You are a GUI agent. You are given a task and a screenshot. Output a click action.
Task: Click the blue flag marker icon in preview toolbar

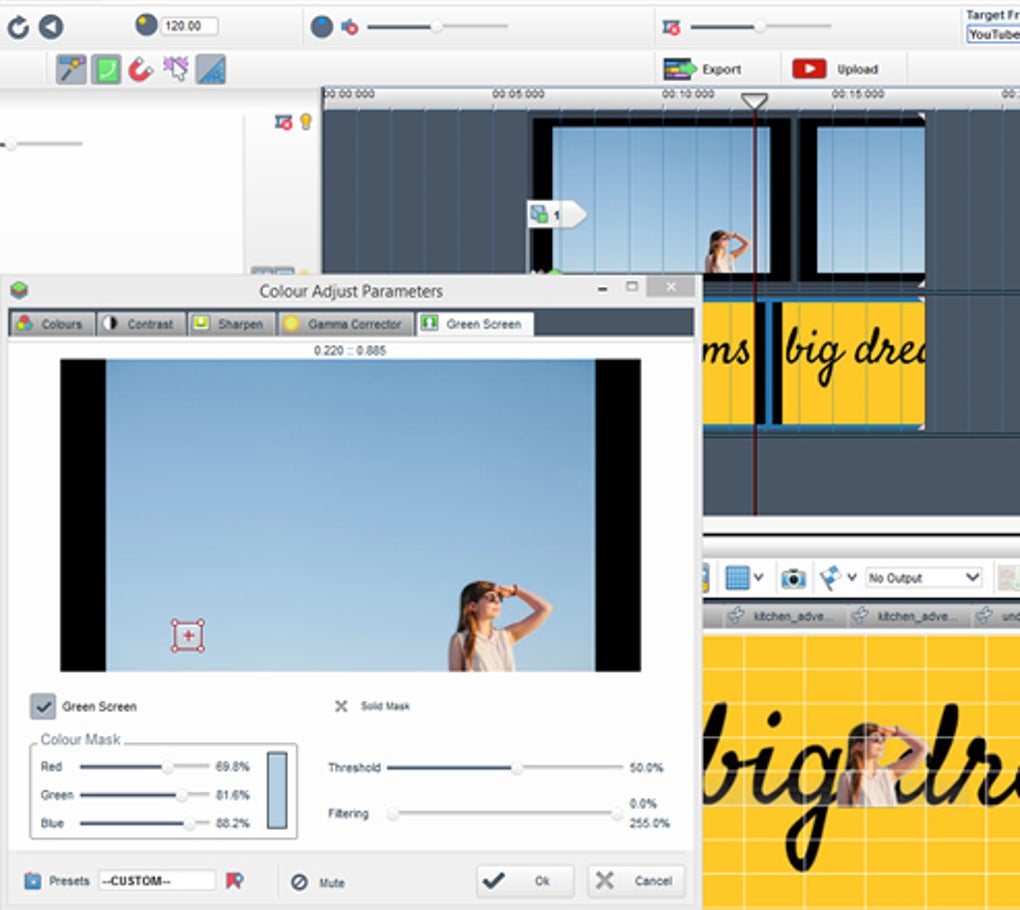click(830, 578)
